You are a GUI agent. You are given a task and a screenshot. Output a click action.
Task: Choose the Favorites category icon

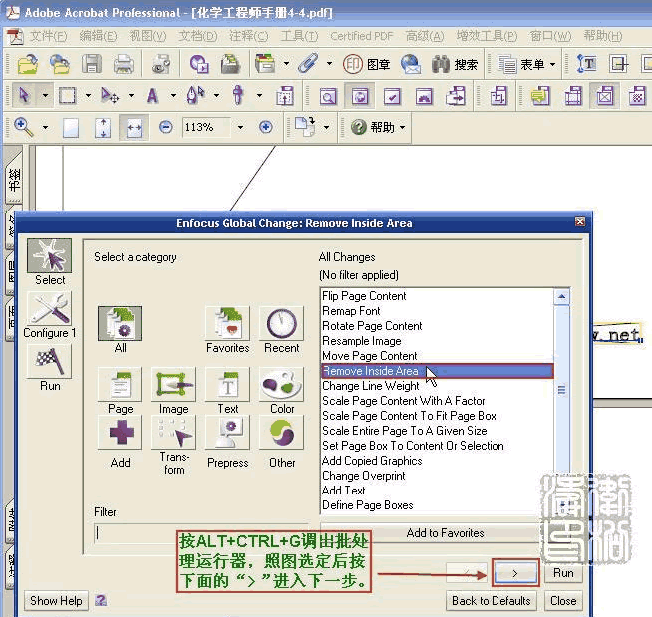pos(227,323)
